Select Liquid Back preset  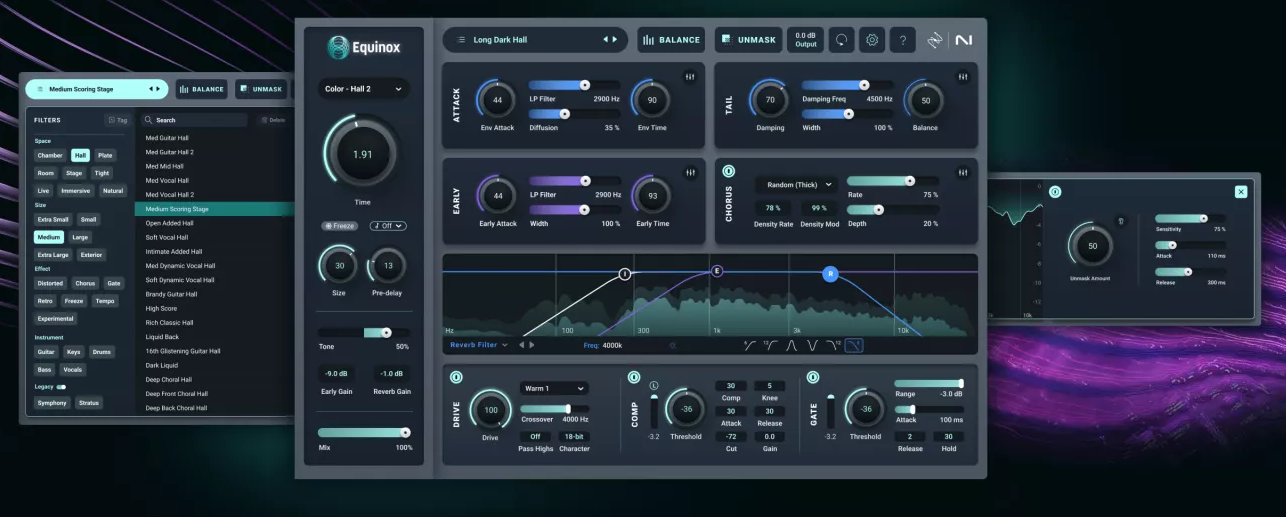click(x=162, y=337)
